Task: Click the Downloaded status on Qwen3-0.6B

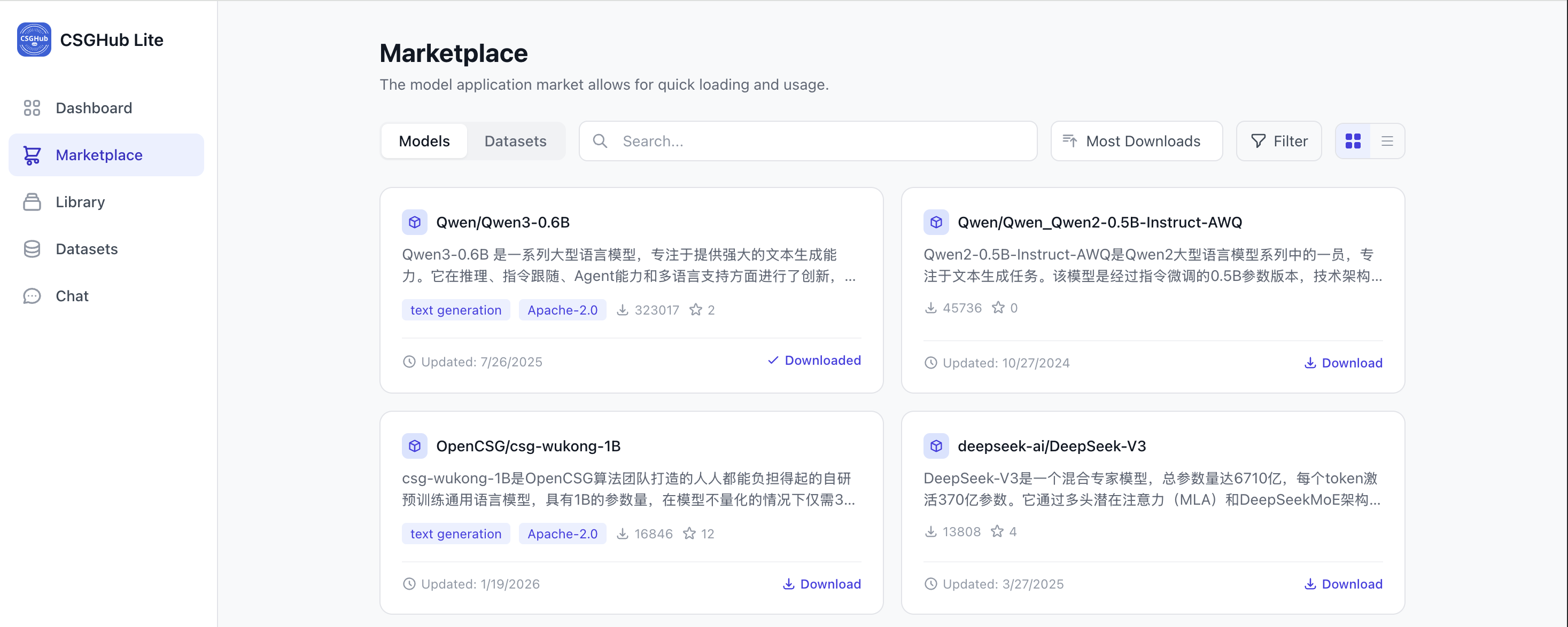Action: pyautogui.click(x=814, y=360)
